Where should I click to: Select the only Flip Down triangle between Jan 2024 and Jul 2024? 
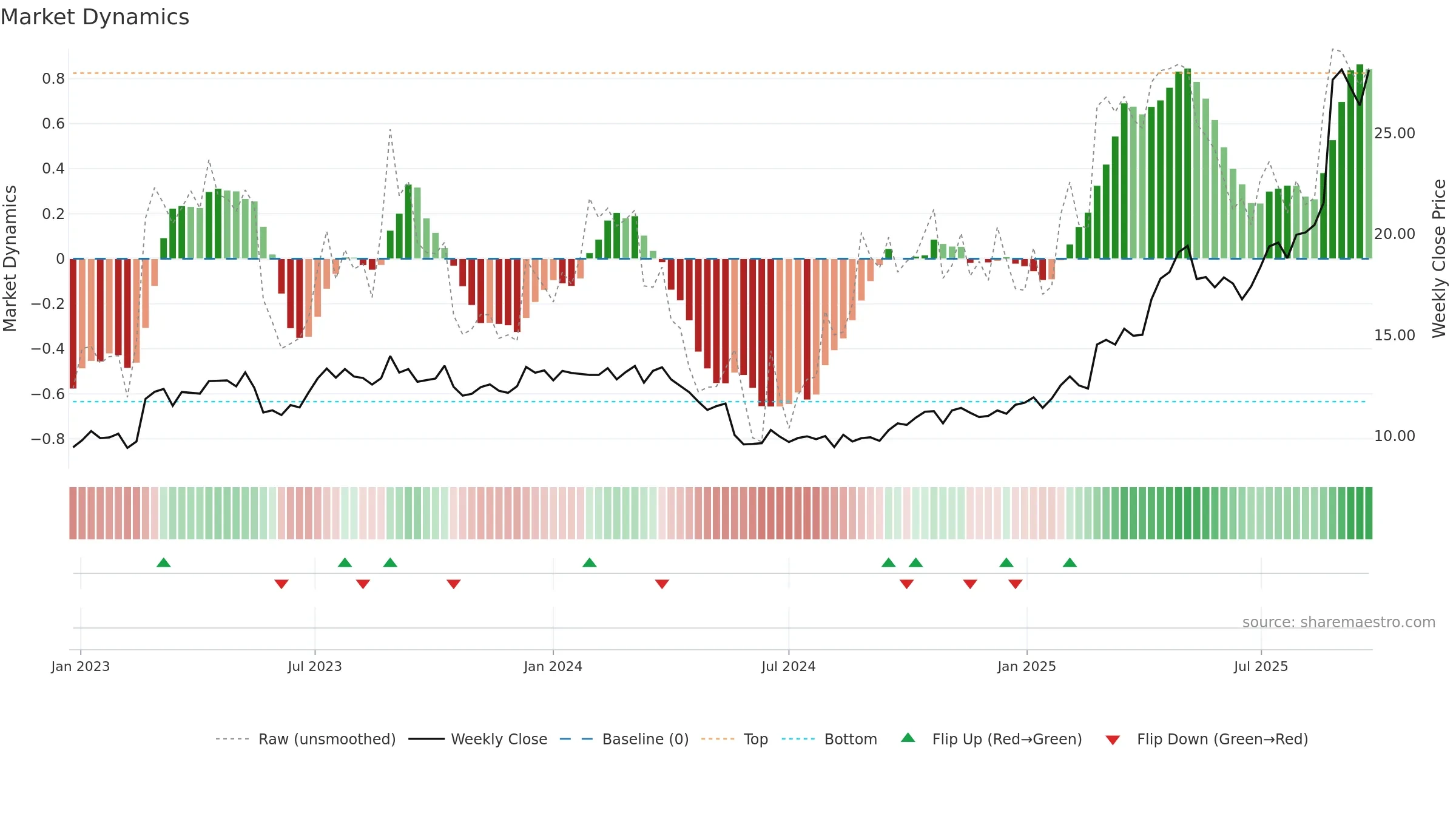pyautogui.click(x=662, y=584)
